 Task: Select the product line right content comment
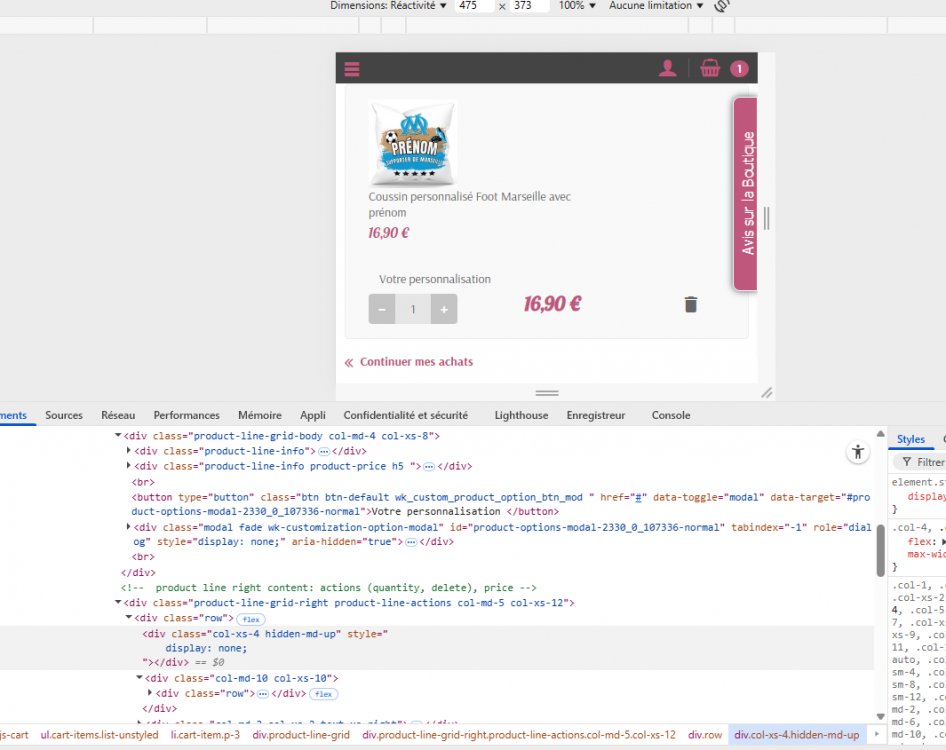coord(328,588)
